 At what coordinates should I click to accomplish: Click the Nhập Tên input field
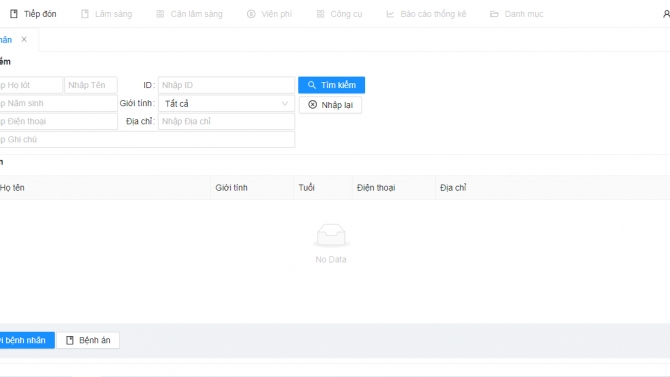(x=91, y=85)
